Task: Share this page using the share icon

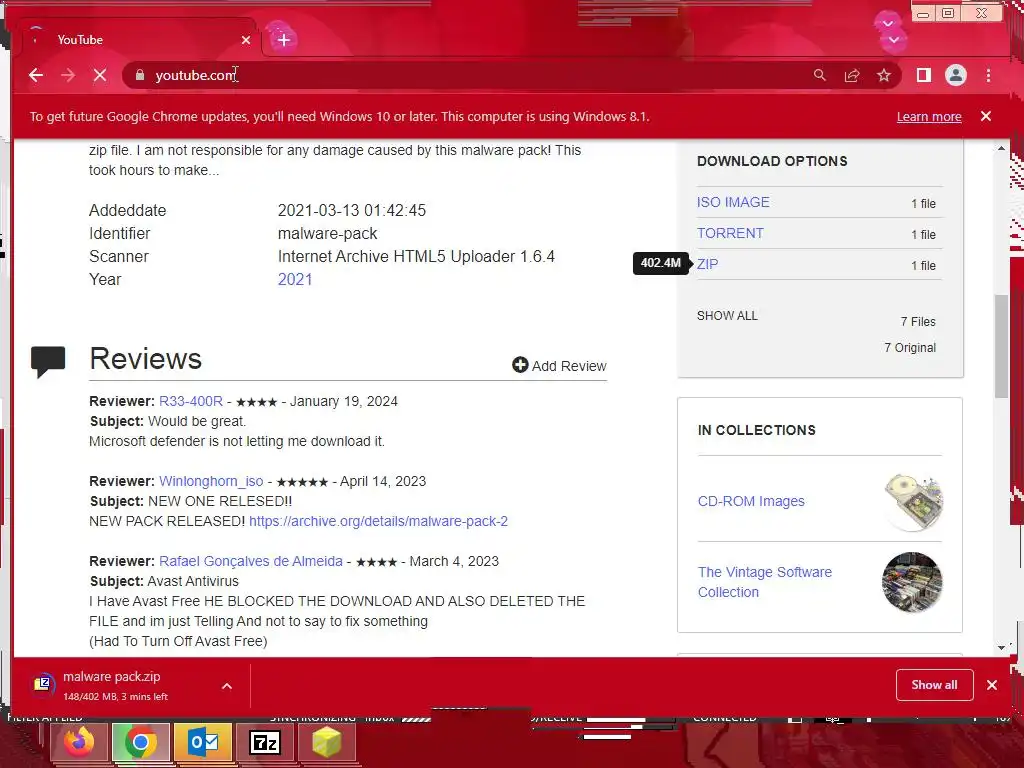Action: click(852, 75)
